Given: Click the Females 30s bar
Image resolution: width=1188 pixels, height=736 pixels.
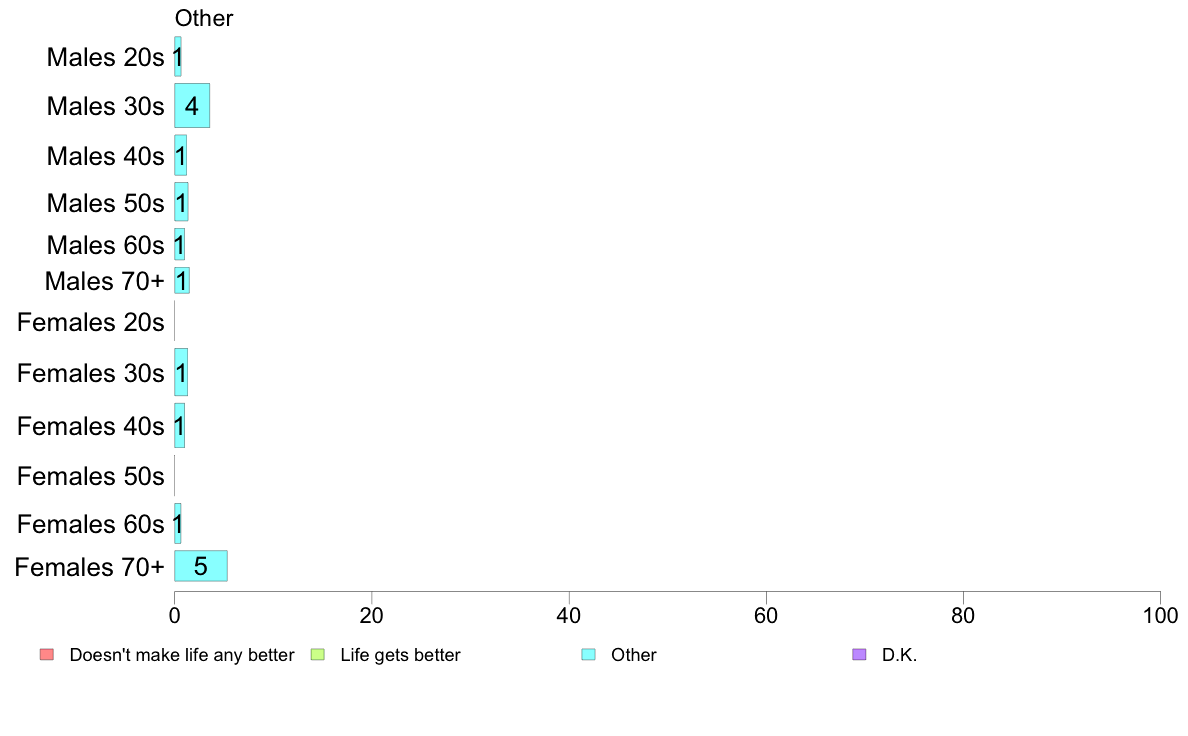Looking at the screenshot, I should [x=181, y=372].
